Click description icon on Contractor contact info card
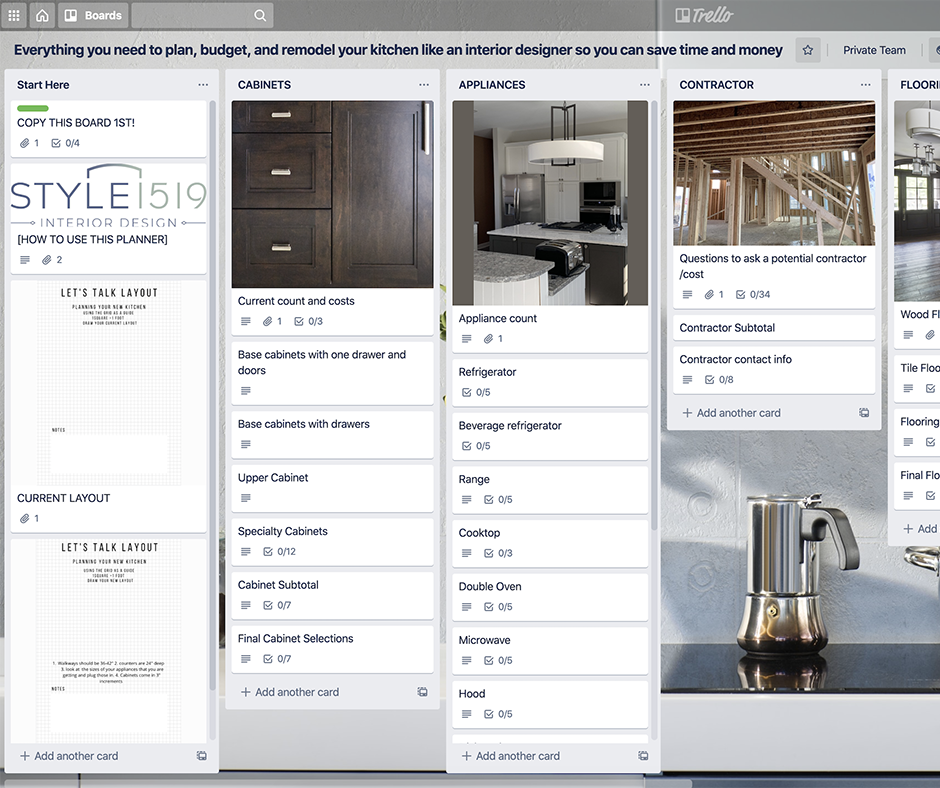Screen dimensions: 940x788 point(687,380)
